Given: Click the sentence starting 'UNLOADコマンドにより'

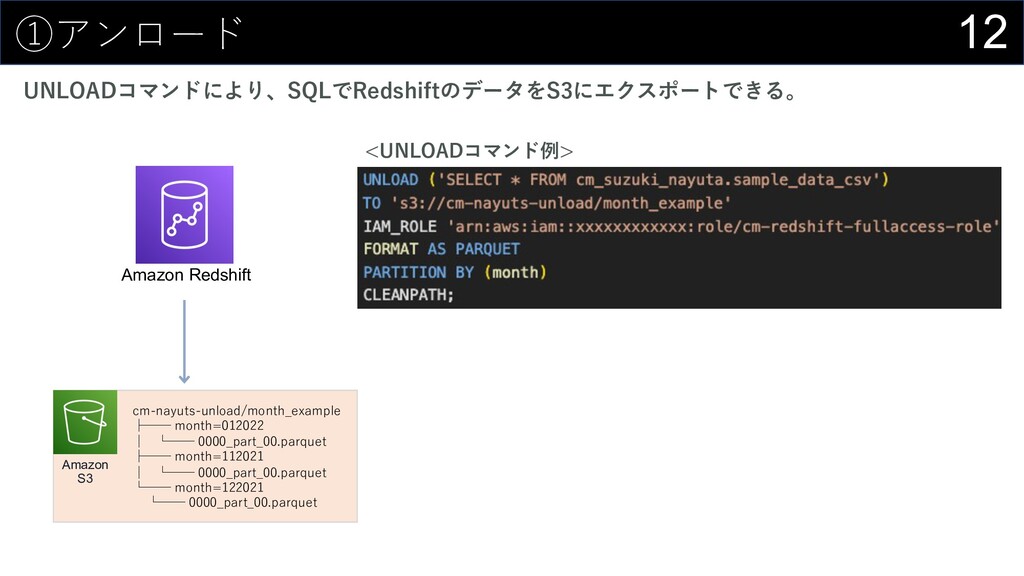Looking at the screenshot, I should click(x=411, y=90).
